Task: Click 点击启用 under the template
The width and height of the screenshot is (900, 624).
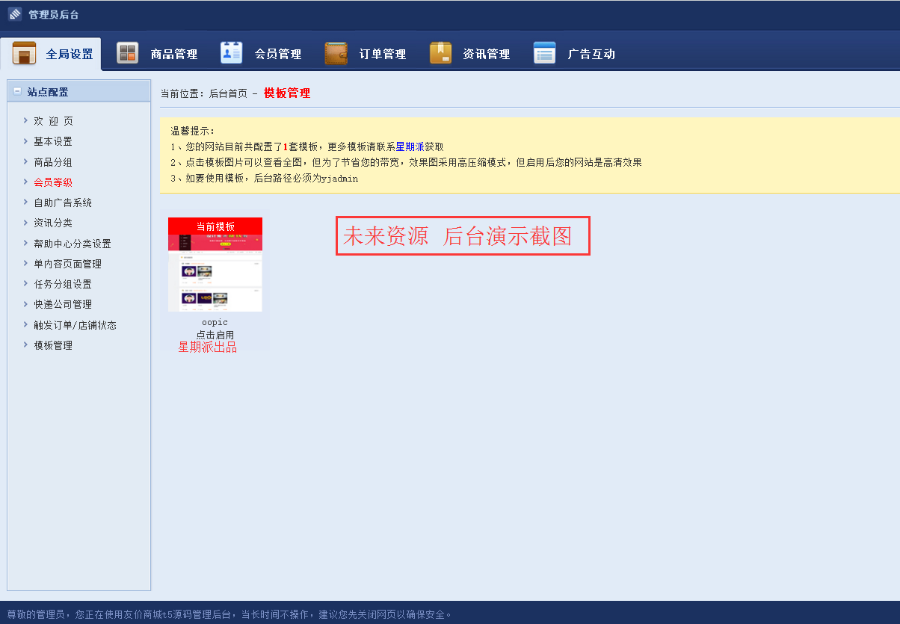Action: [x=215, y=334]
